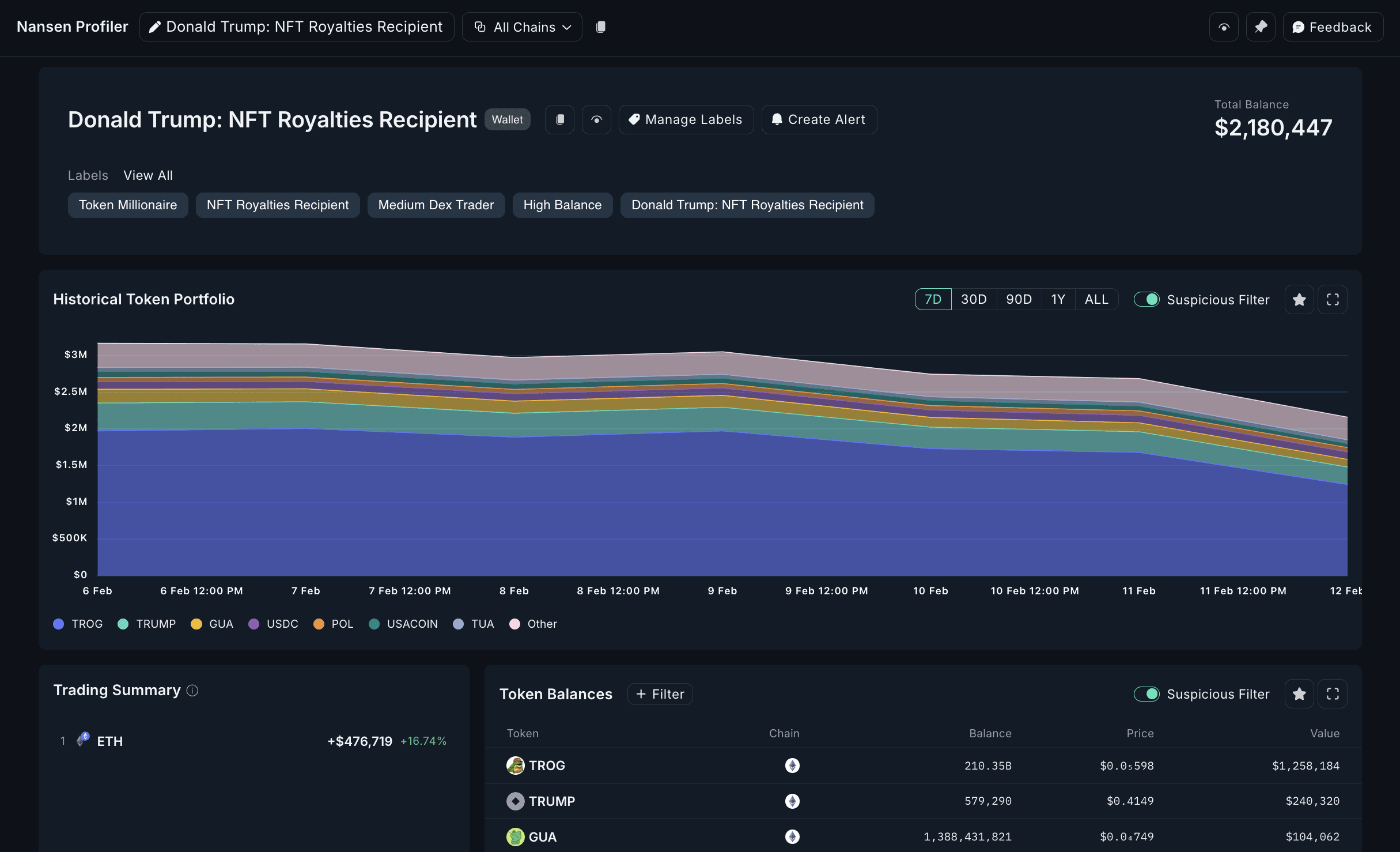
Task: Add a Filter to Token Balances
Action: (660, 694)
